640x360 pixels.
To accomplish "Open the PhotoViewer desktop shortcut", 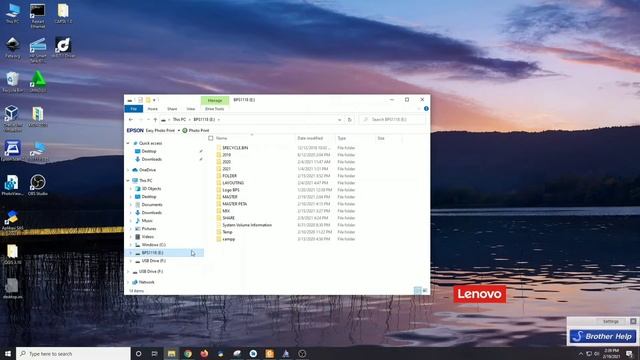I will (12, 185).
